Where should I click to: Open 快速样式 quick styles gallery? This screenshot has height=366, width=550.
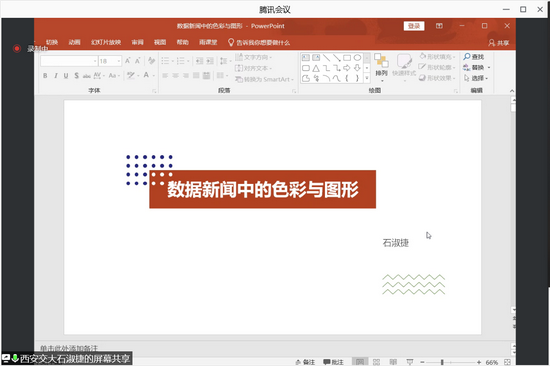click(x=404, y=68)
